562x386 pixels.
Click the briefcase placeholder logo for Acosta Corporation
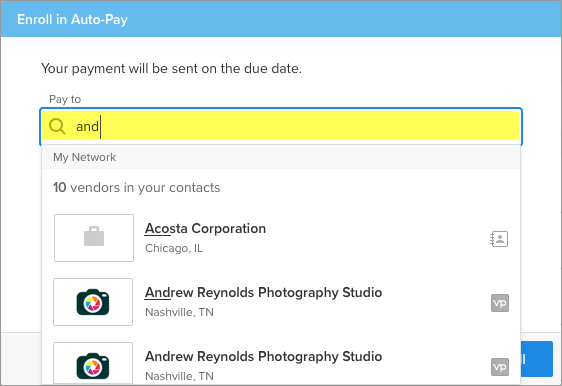point(94,238)
